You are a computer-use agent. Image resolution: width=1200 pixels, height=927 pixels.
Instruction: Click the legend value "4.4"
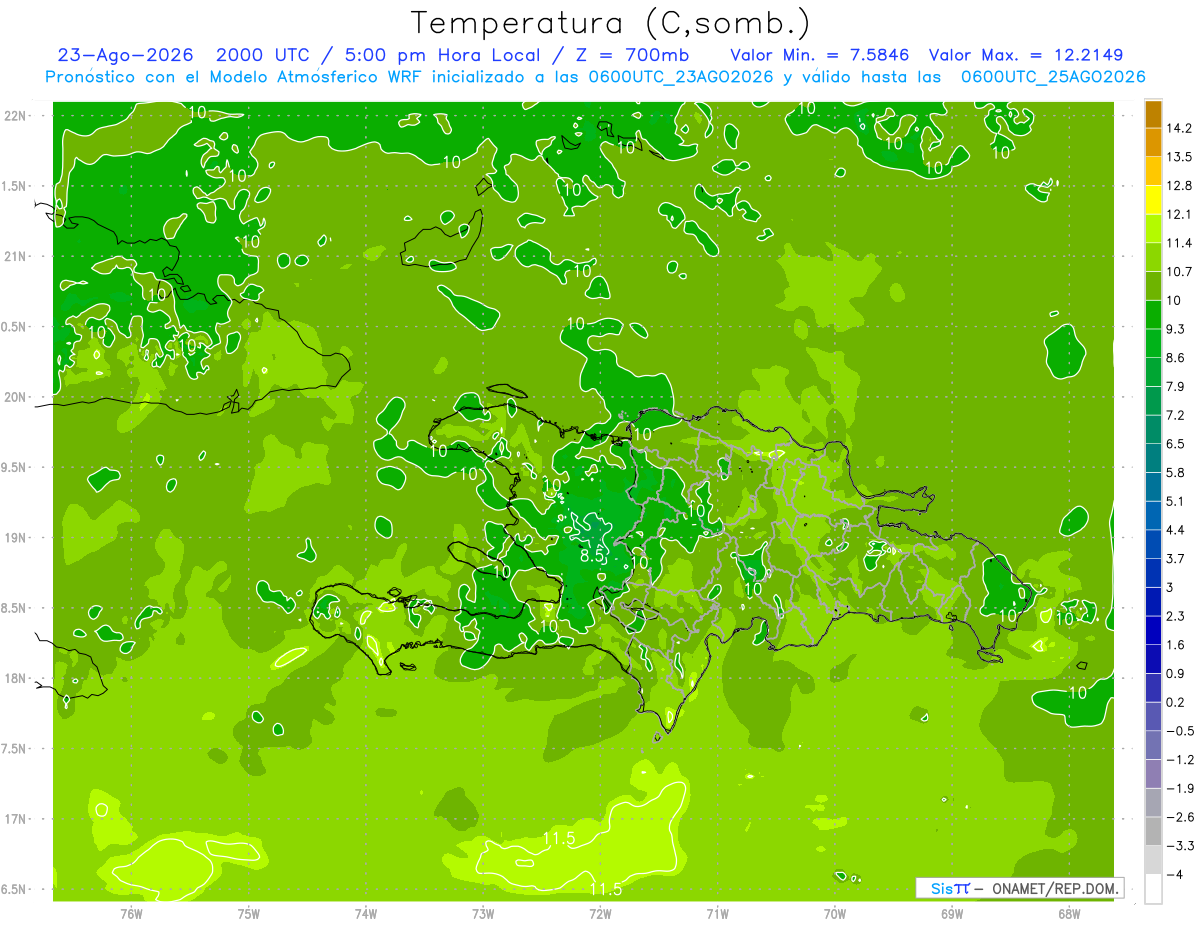pyautogui.click(x=1178, y=530)
